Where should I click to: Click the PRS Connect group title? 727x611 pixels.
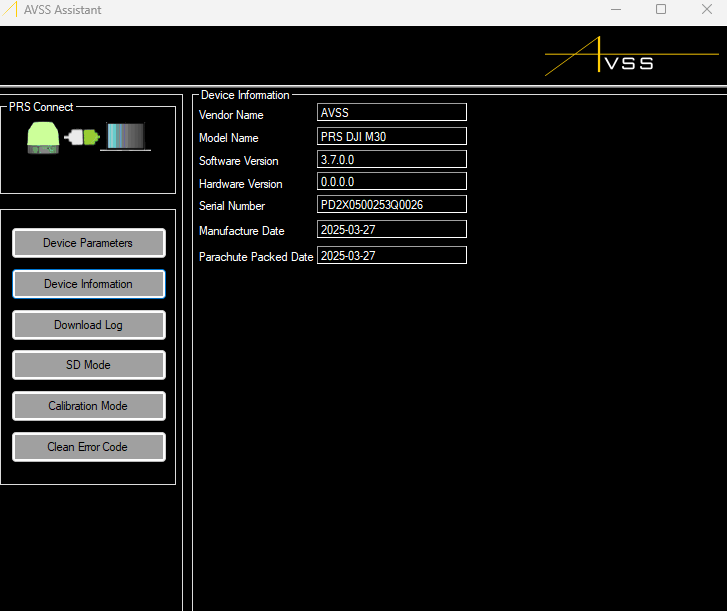(41, 107)
